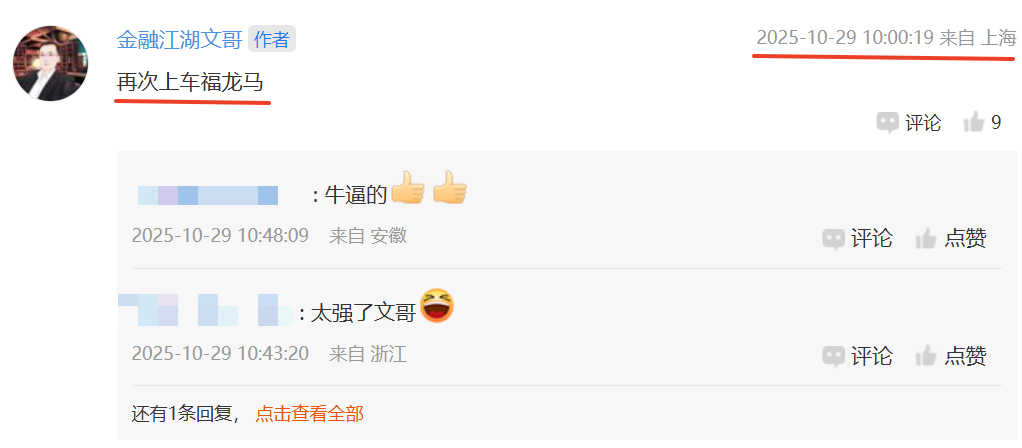Screen dimensions: 1022x448
Task: Expand all replies via 点击查看全部
Action: tap(310, 413)
